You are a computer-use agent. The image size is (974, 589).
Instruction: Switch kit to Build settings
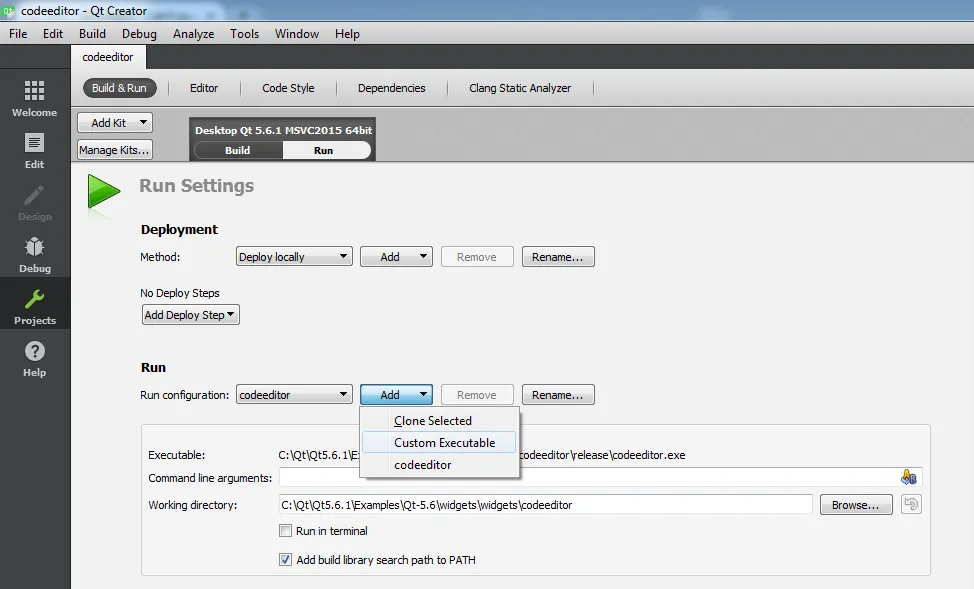pyautogui.click(x=238, y=150)
